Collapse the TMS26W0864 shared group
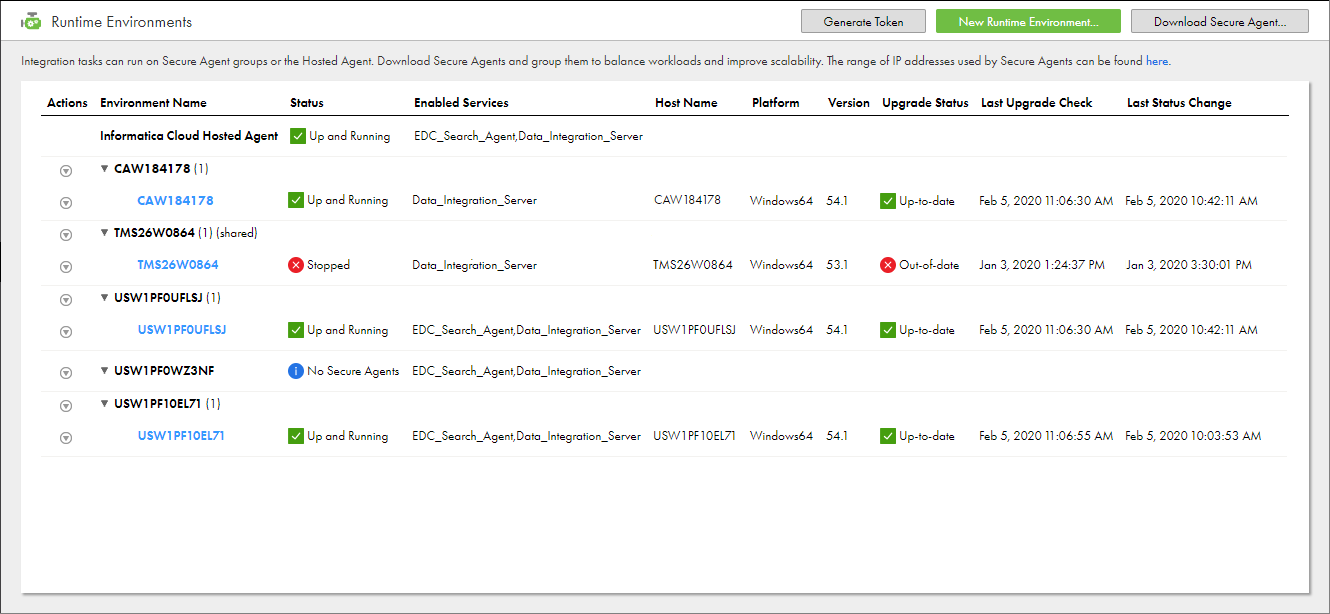Viewport: 1330px width, 614px height. pos(105,233)
